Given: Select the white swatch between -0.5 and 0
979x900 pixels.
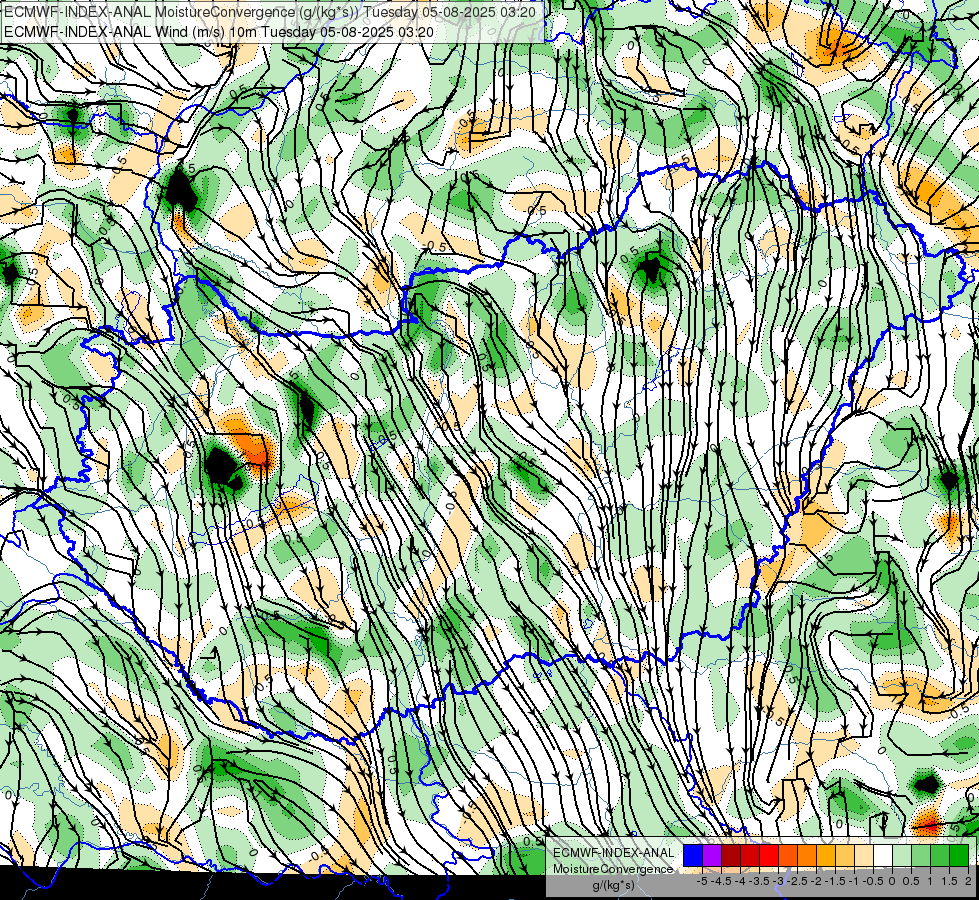Looking at the screenshot, I should (883, 855).
